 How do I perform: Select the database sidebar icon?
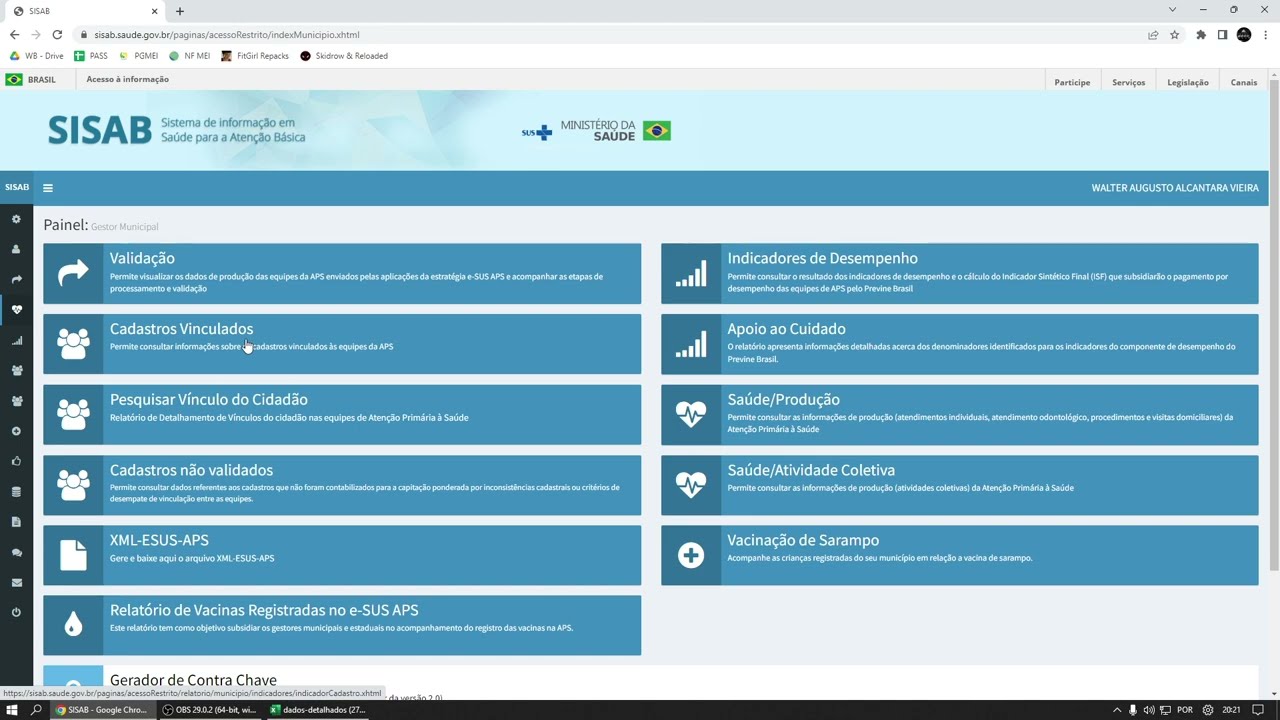click(x=16, y=491)
